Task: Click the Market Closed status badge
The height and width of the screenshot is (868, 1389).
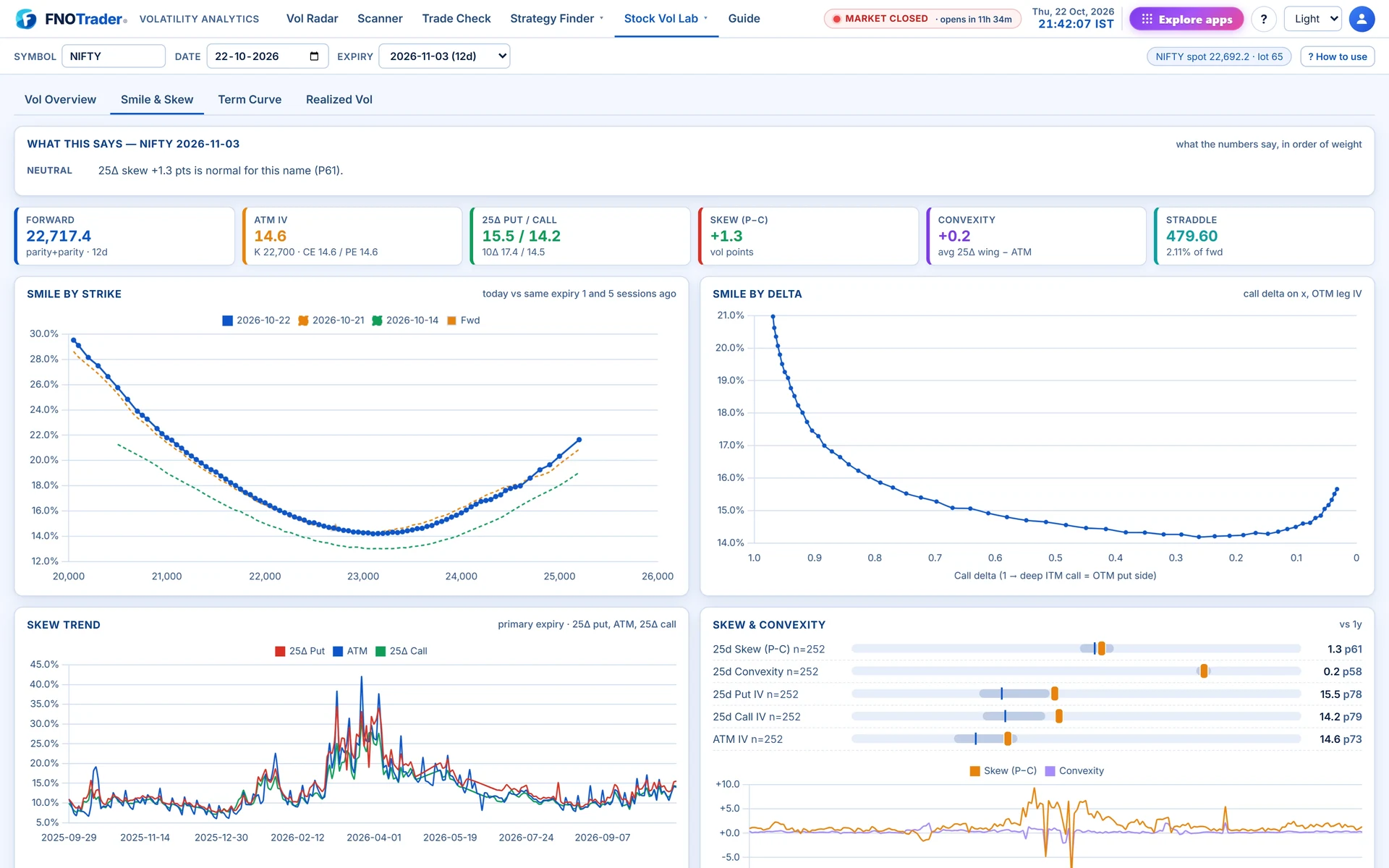Action: 922,19
